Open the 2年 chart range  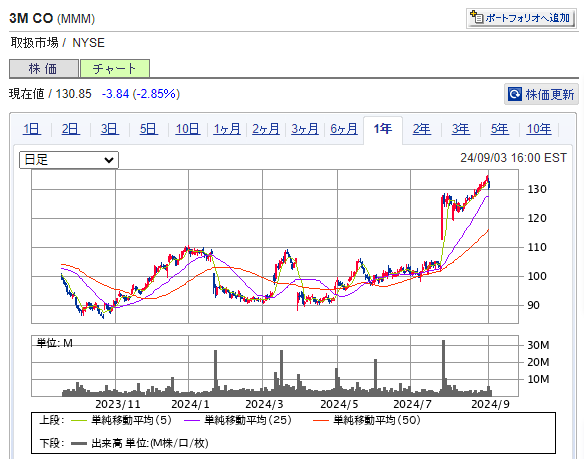[422, 129]
